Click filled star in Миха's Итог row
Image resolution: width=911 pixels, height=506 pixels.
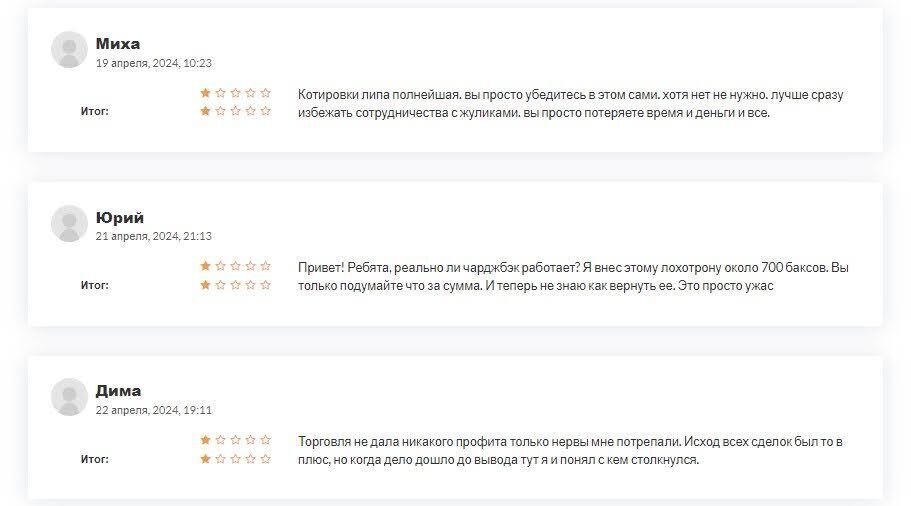(205, 110)
